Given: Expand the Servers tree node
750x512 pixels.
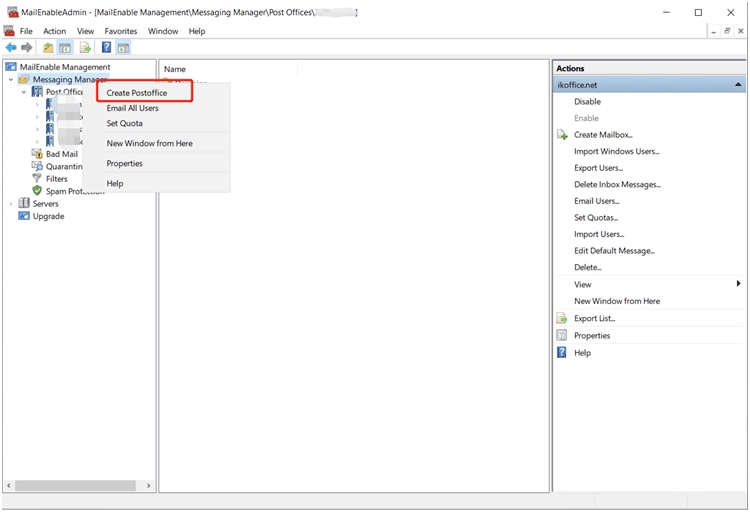Looking at the screenshot, I should click(11, 204).
